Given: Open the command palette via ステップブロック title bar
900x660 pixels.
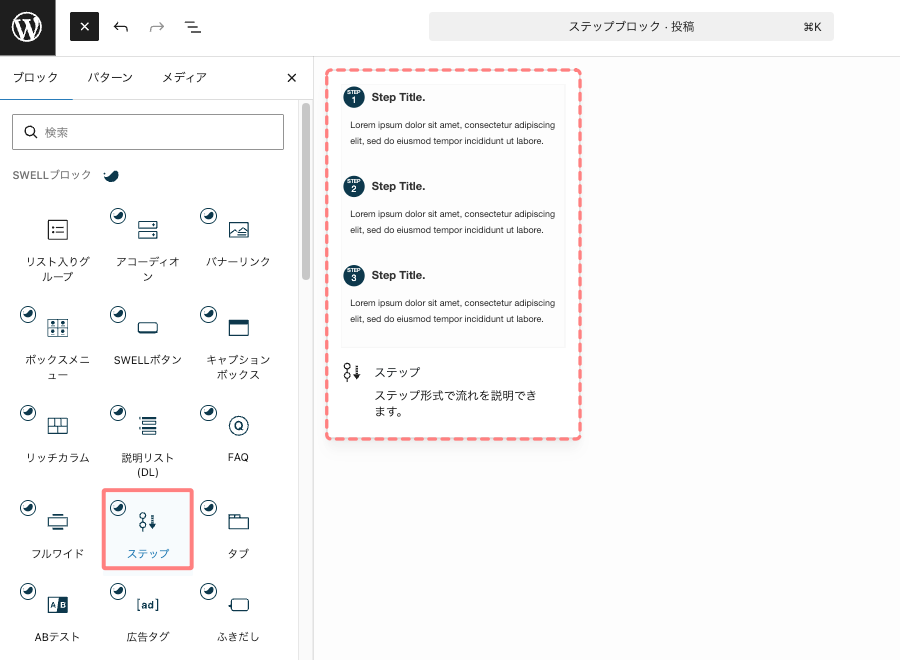Looking at the screenshot, I should click(x=631, y=27).
